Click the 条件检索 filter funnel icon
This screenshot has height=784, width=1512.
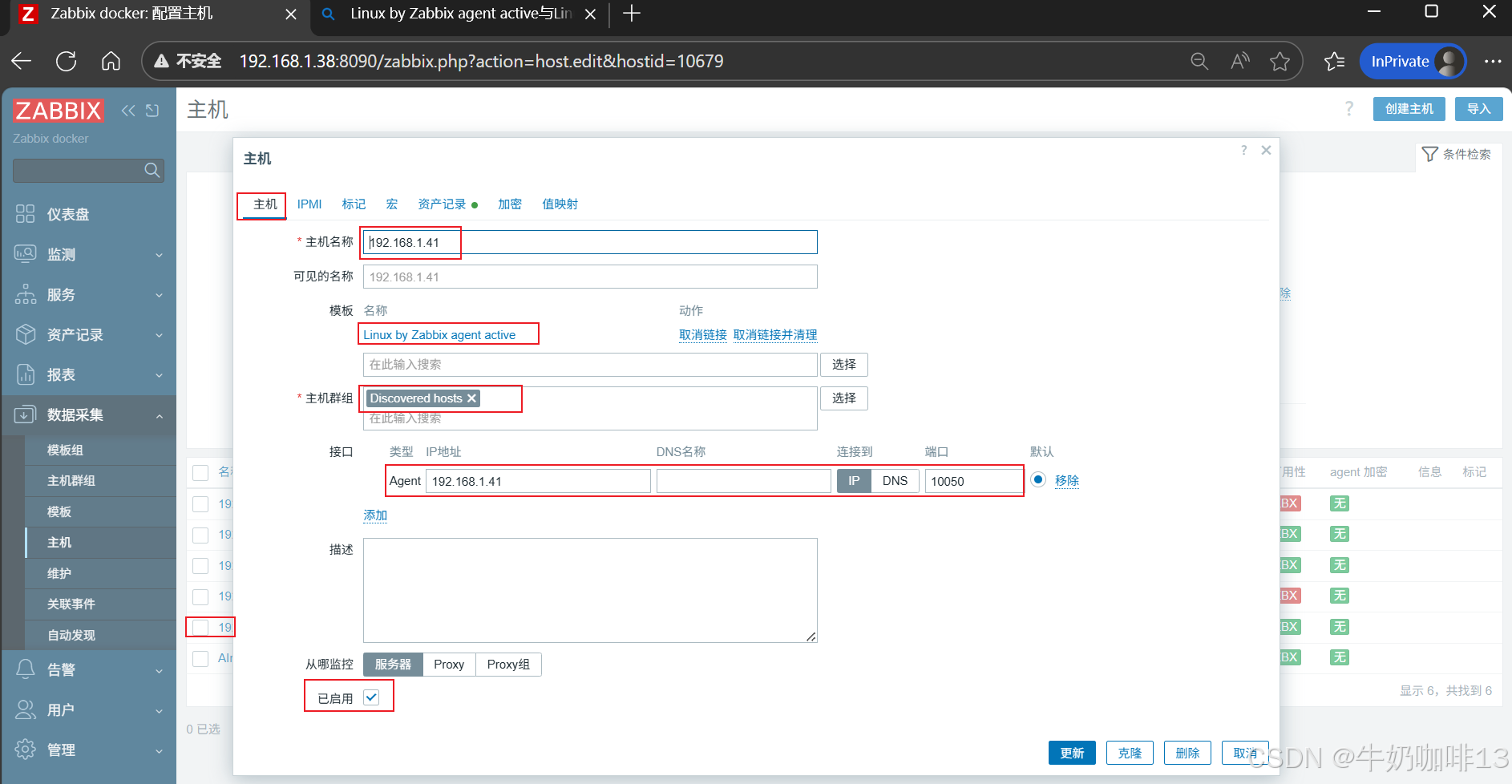click(x=1429, y=154)
